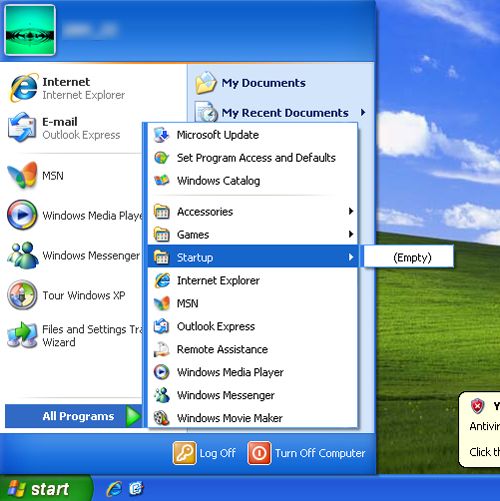Click the Set Program Access and Defaults icon
This screenshot has width=500, height=501.
[162, 158]
